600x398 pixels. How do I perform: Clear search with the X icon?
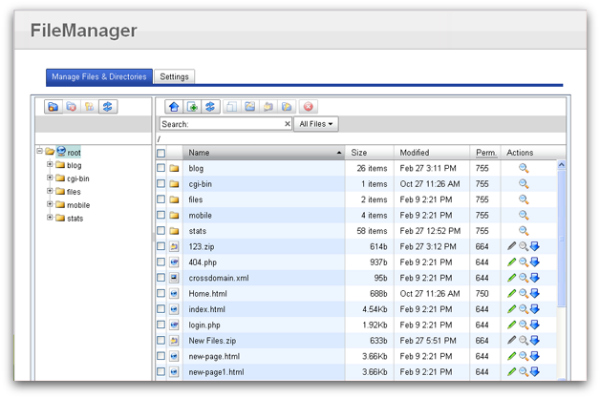(287, 124)
